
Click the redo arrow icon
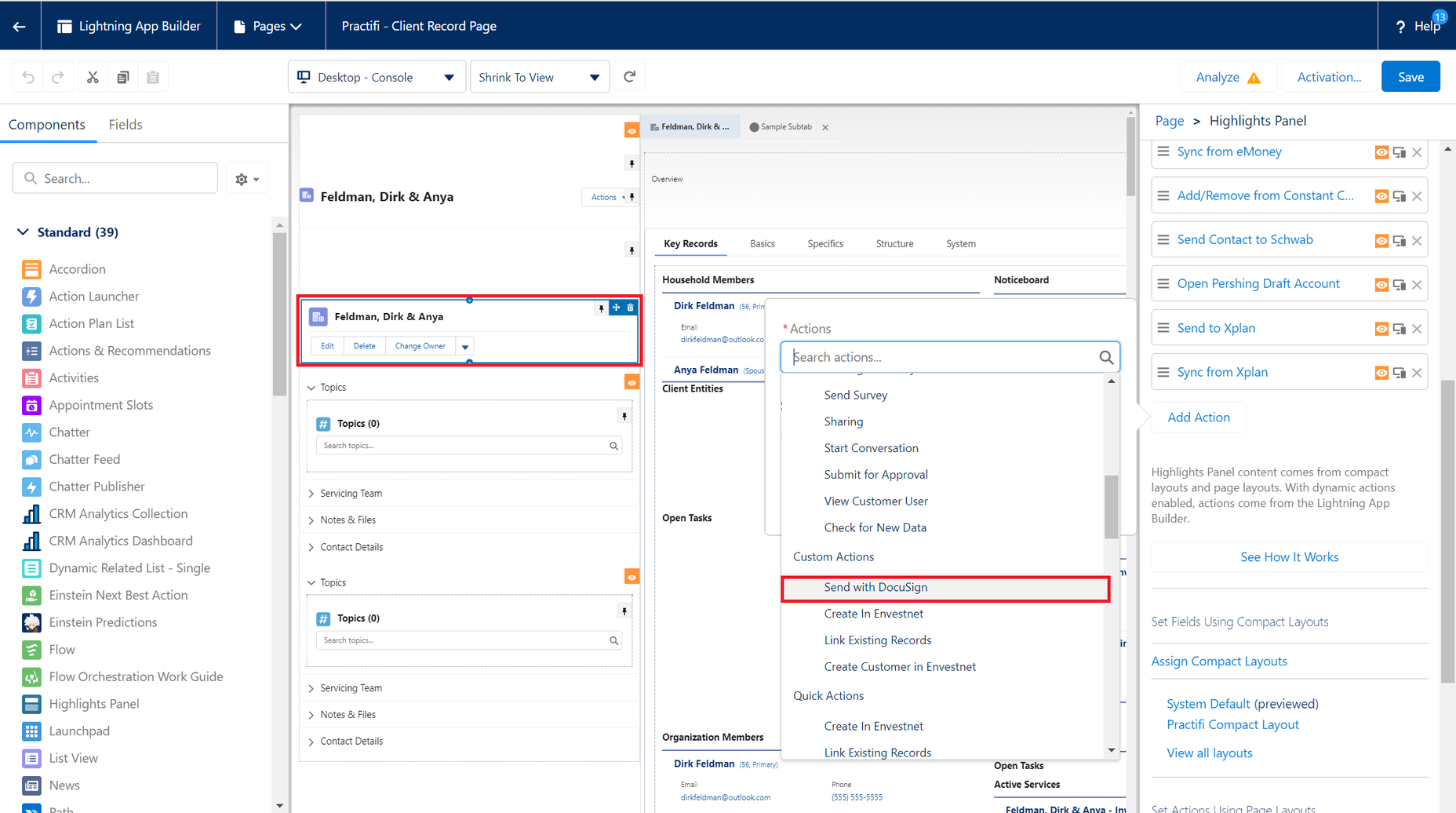pyautogui.click(x=57, y=77)
